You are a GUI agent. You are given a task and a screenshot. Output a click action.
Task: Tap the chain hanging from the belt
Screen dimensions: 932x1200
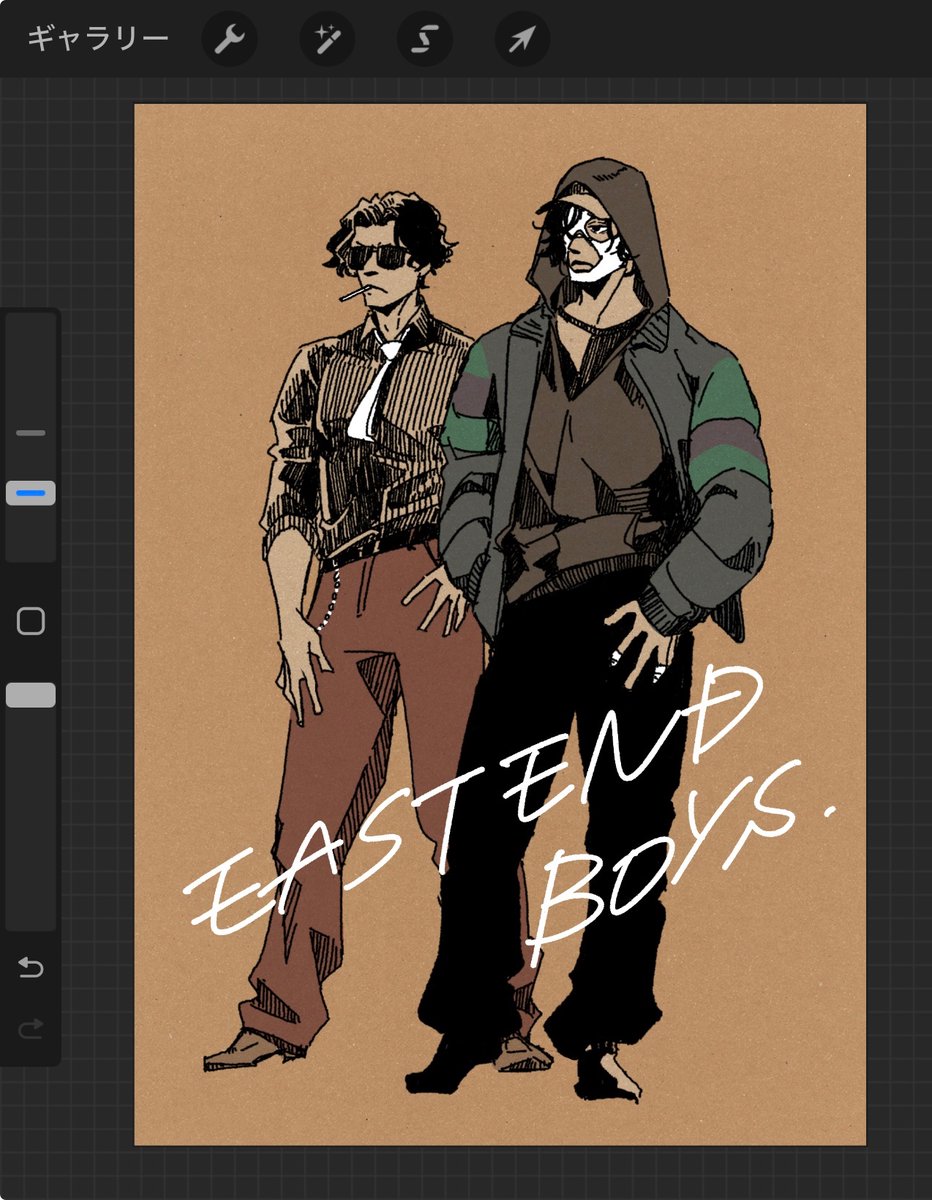[329, 600]
